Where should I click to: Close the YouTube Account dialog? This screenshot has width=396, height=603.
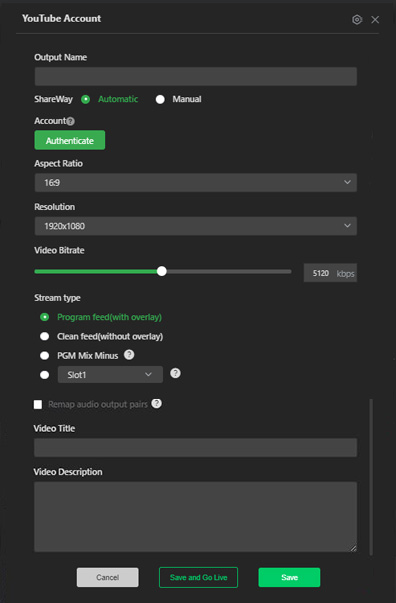[375, 20]
